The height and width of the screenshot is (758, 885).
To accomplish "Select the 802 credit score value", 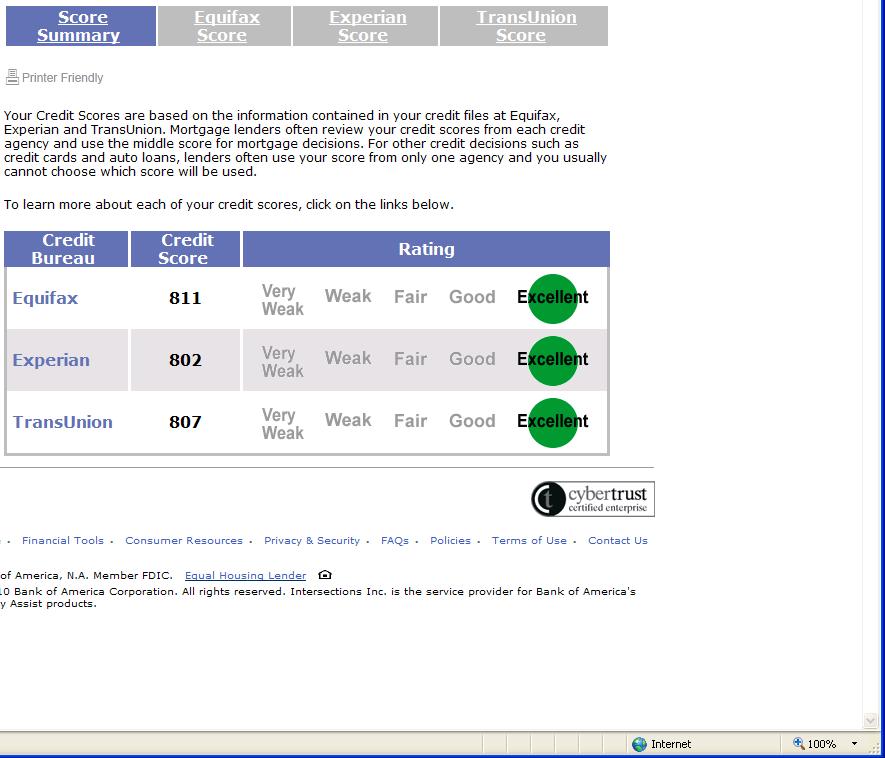I will [x=185, y=360].
